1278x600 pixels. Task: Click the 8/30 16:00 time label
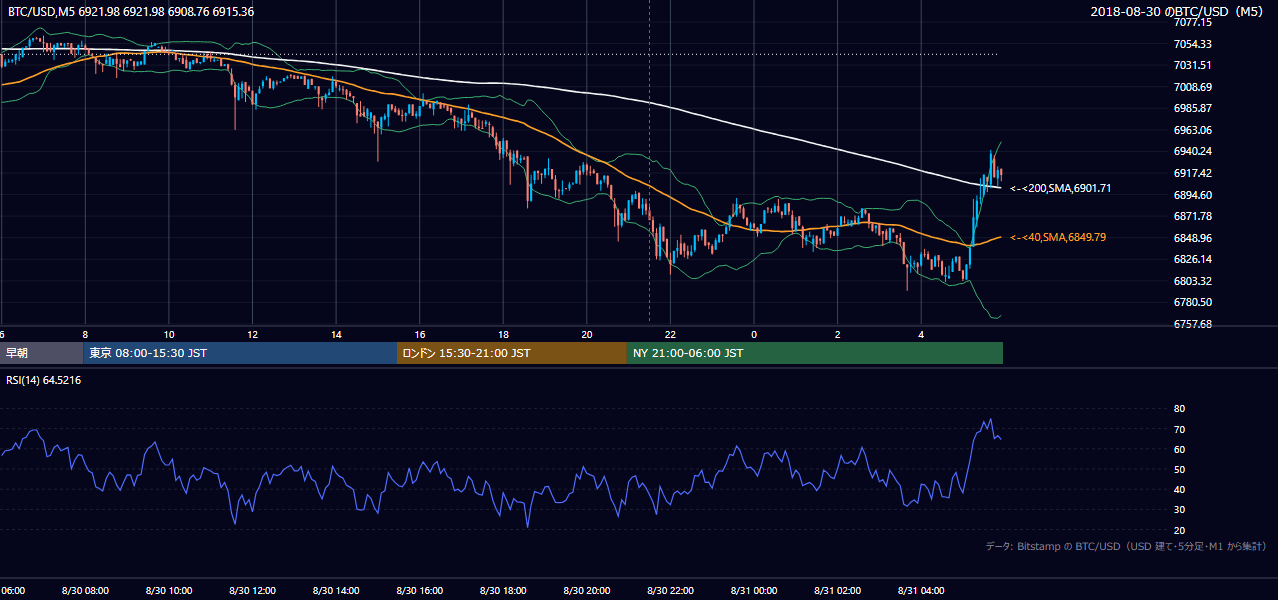click(420, 591)
